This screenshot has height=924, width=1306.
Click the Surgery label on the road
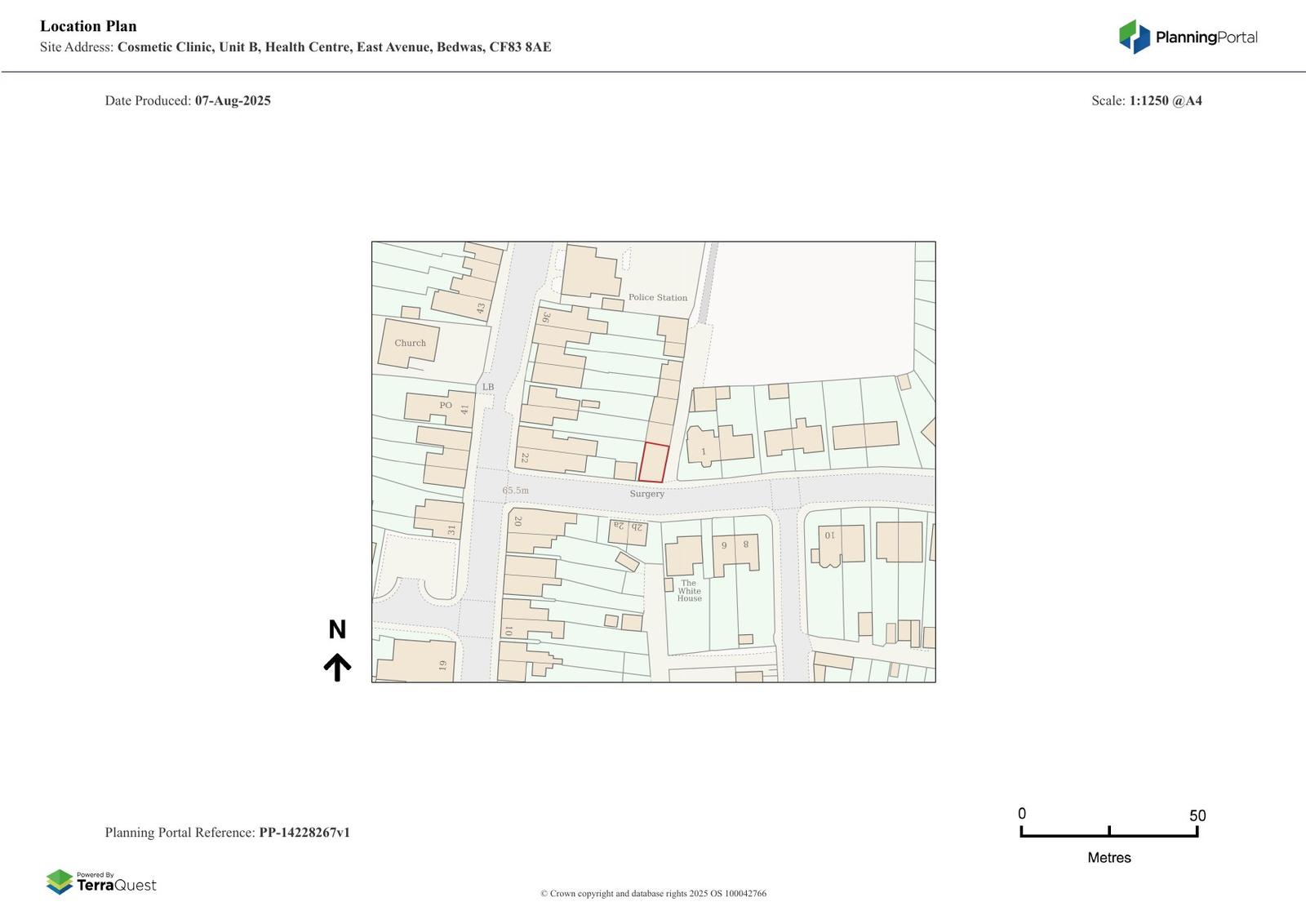point(646,494)
